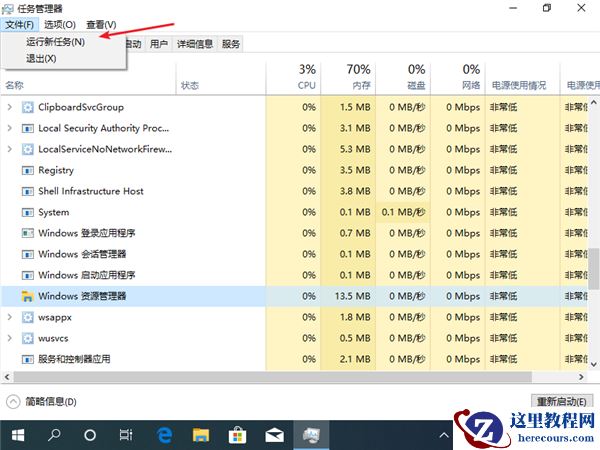The image size is (600, 450).
Task: Sort by CPU column header
Action: [294, 78]
